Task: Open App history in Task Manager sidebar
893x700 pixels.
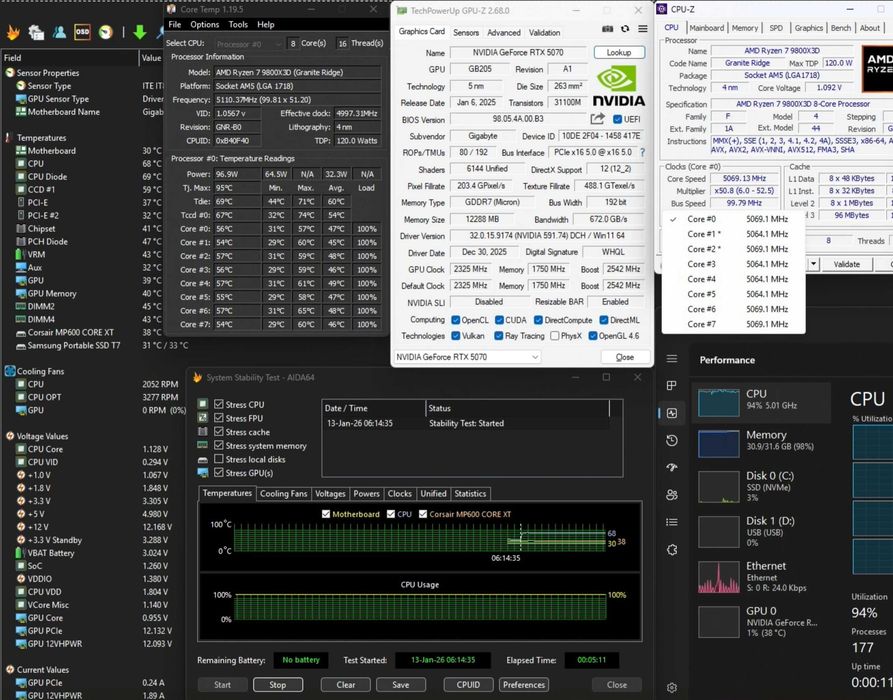Action: point(672,440)
